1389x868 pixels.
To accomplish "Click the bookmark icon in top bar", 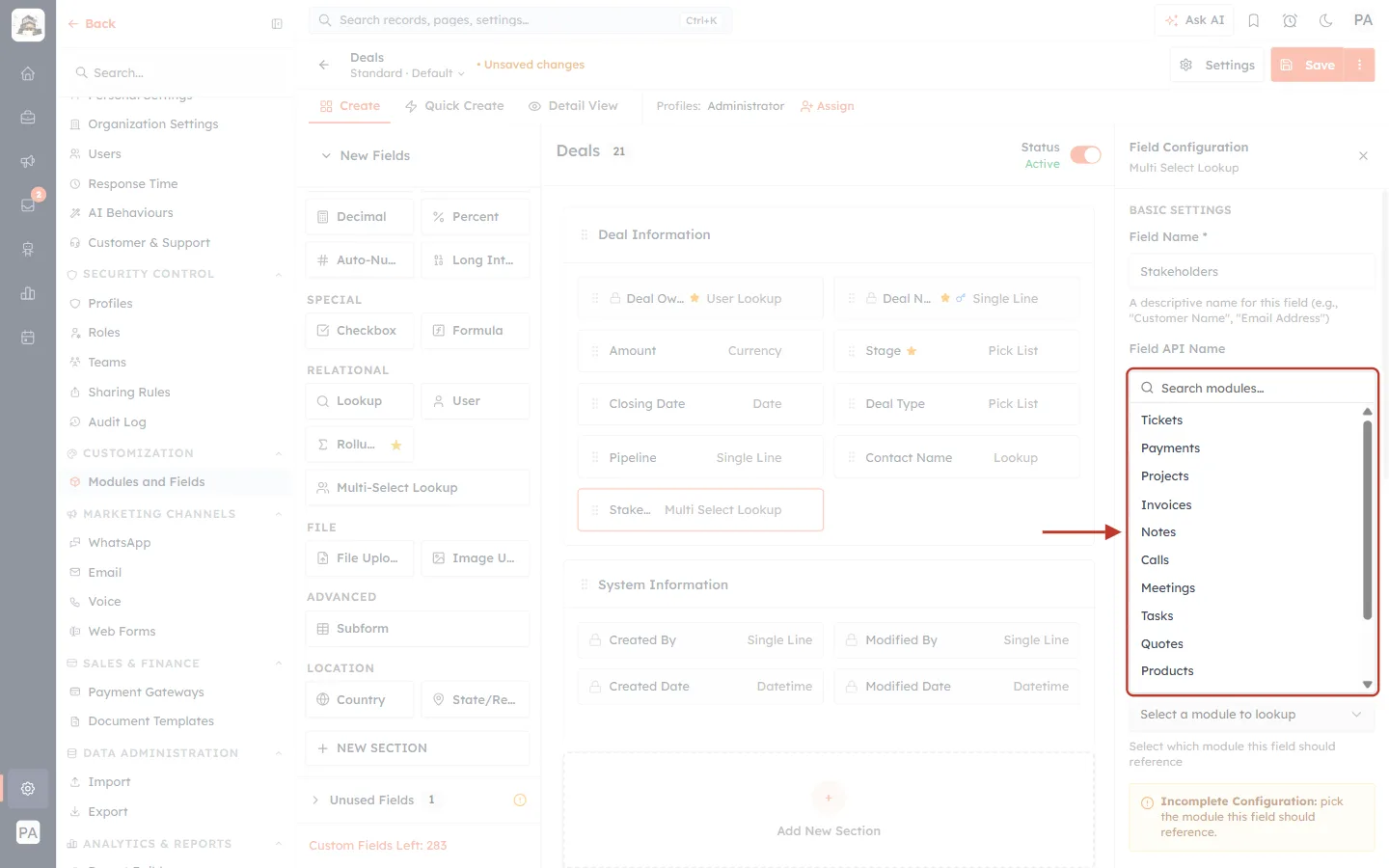I will coord(1254,20).
